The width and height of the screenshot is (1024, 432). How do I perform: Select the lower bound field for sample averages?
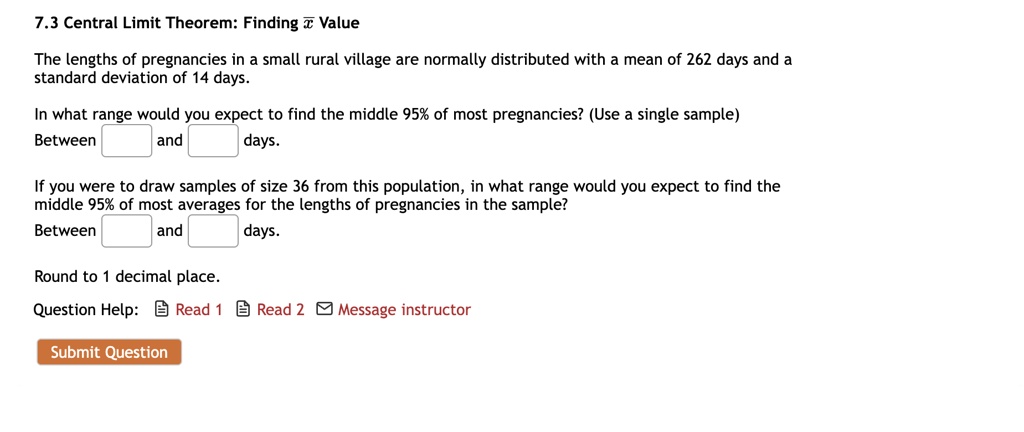127,231
